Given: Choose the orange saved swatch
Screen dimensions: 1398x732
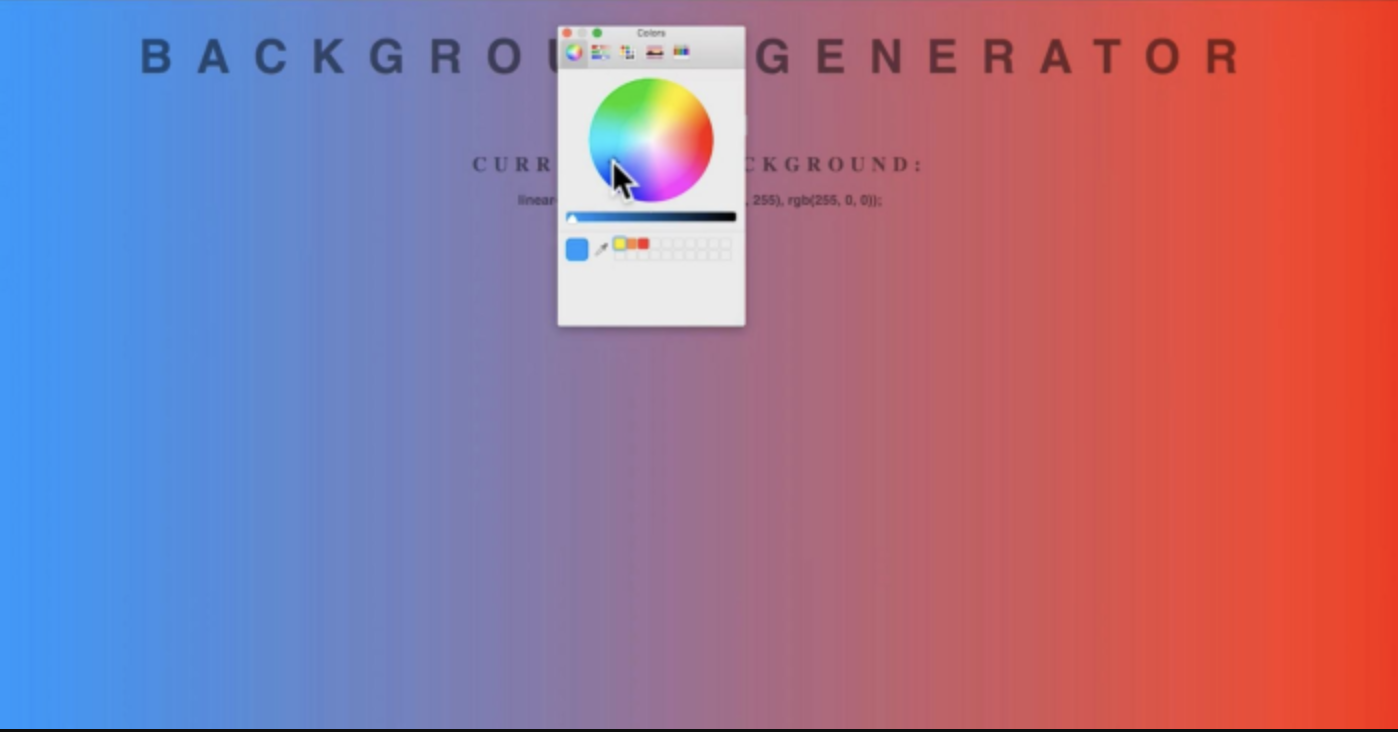Looking at the screenshot, I should (x=632, y=244).
